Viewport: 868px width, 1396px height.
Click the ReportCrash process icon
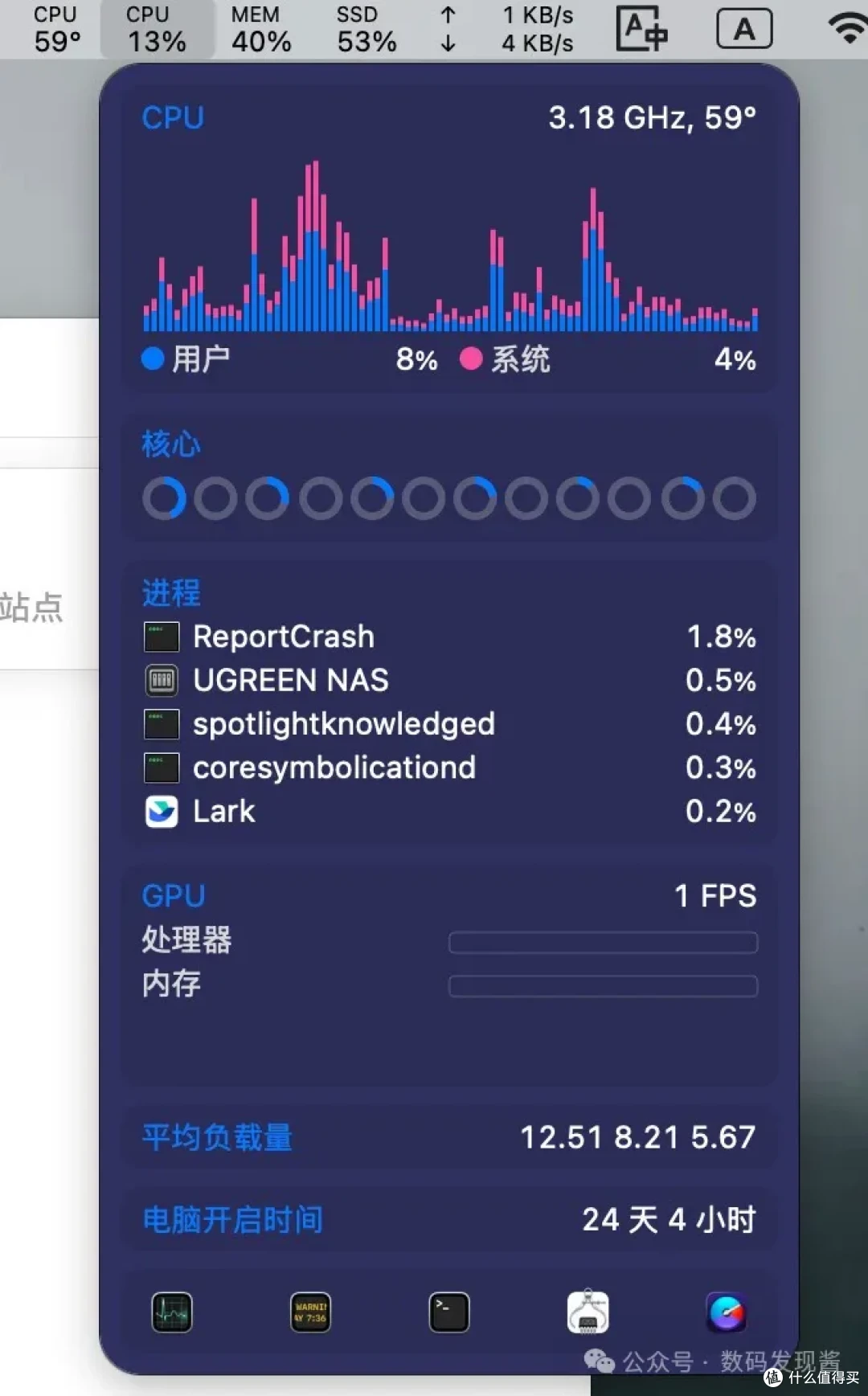[162, 637]
